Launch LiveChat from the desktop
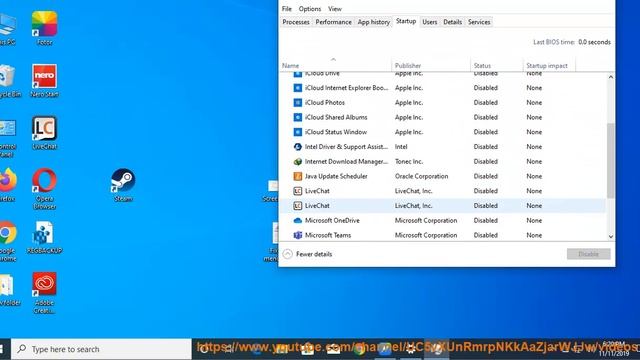The height and width of the screenshot is (360, 640). 44,133
